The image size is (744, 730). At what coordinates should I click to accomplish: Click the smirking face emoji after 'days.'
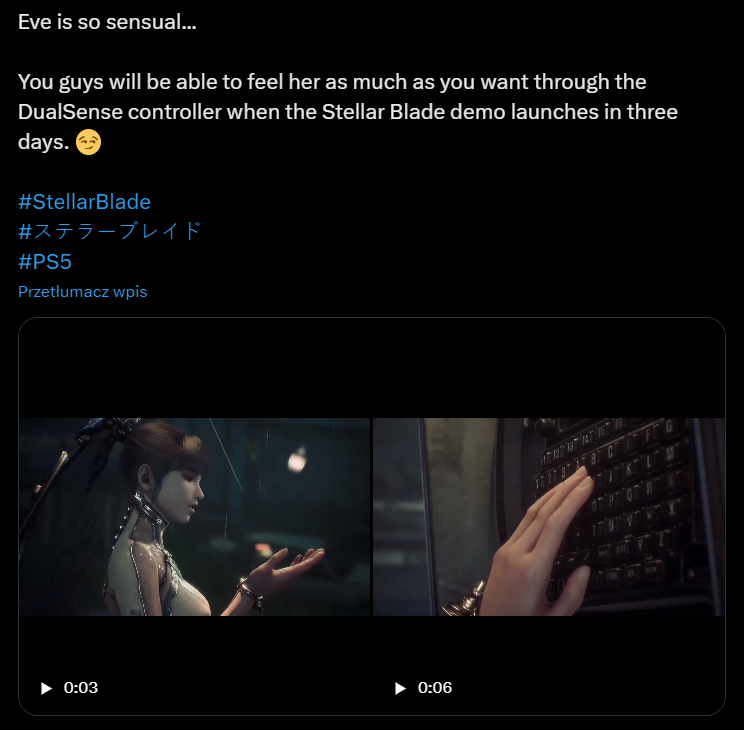[x=88, y=142]
